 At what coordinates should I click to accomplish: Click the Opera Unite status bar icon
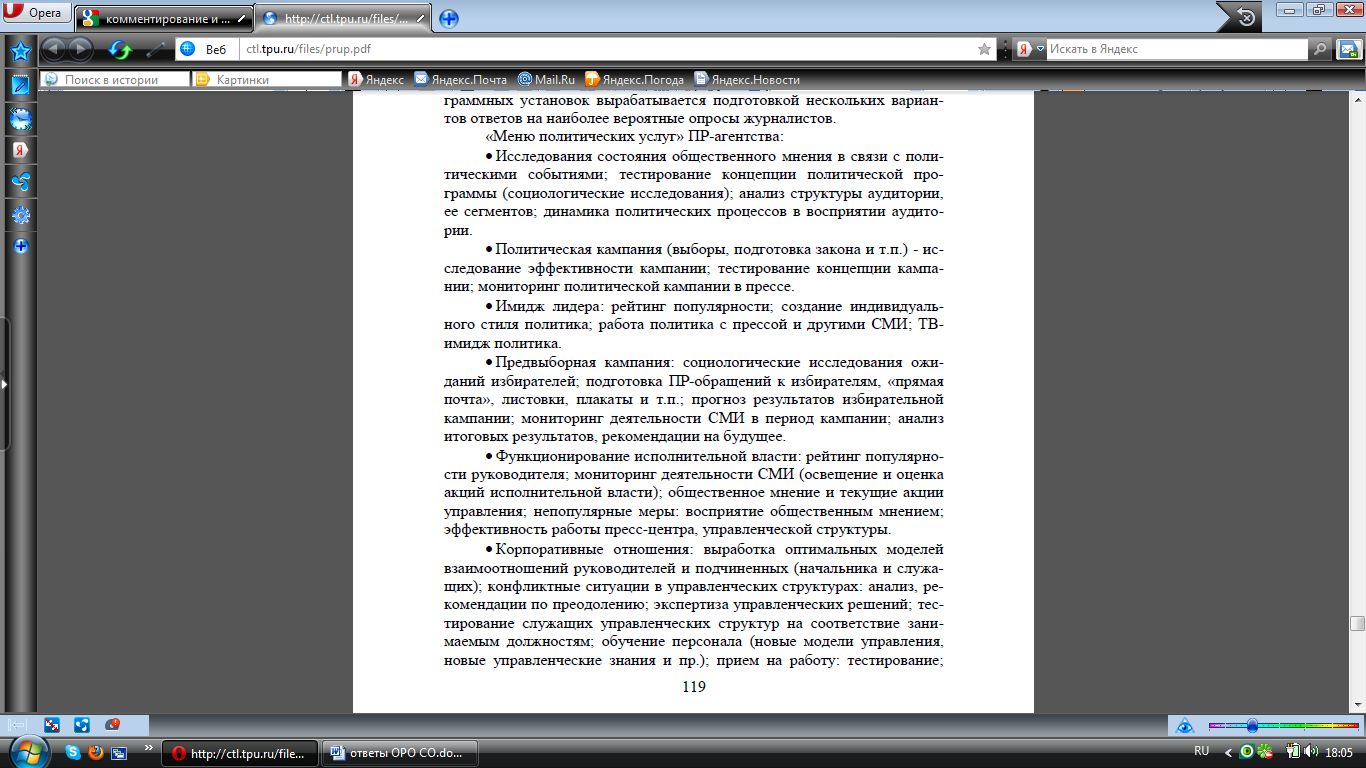point(82,725)
